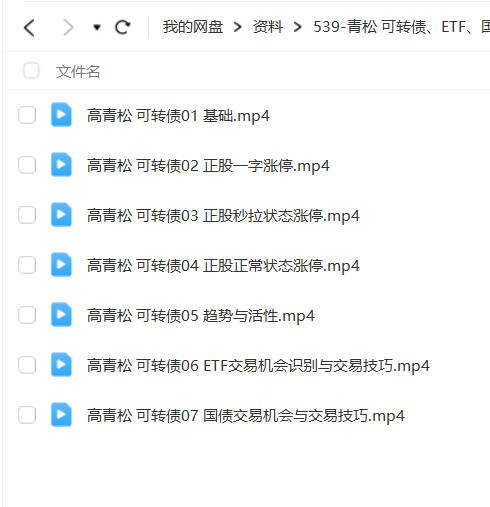Image resolution: width=490 pixels, height=507 pixels.
Task: Click video icon for 可转债02 正股一字涨停.mp4
Action: pyautogui.click(x=61, y=165)
